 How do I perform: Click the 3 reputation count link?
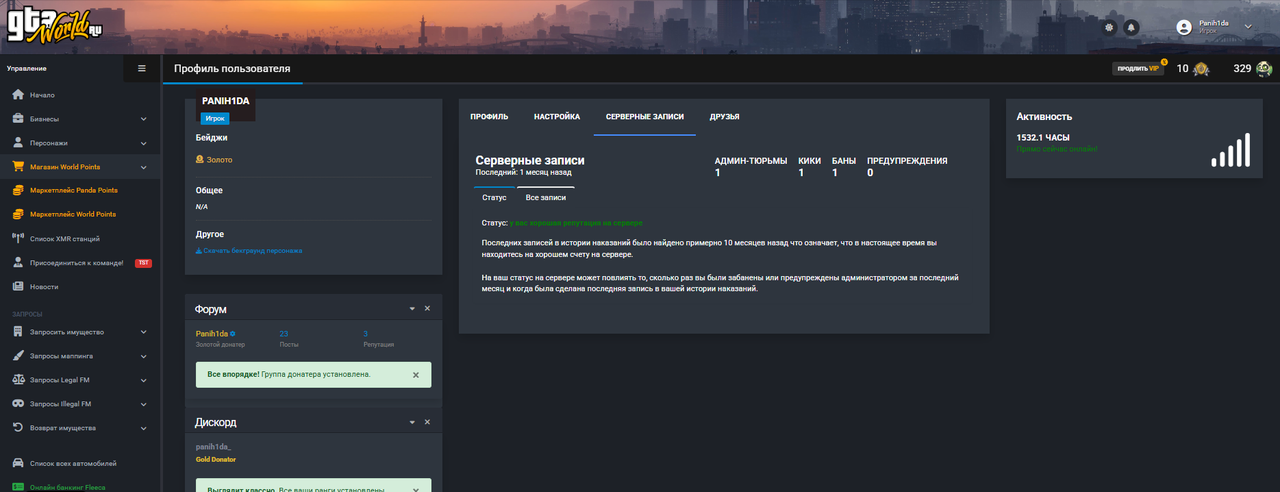pos(366,333)
